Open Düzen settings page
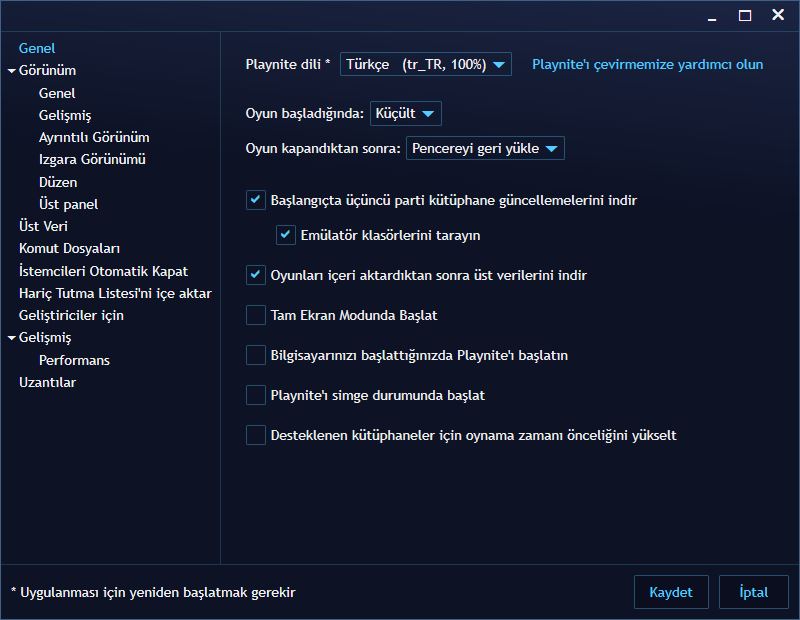This screenshot has width=800, height=620. 58,182
